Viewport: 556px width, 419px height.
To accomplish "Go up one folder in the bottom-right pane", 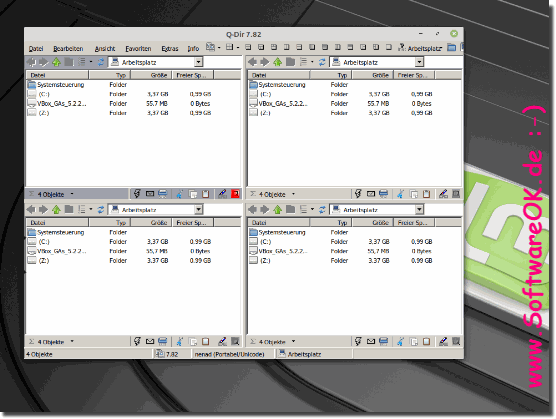I will pyautogui.click(x=278, y=210).
